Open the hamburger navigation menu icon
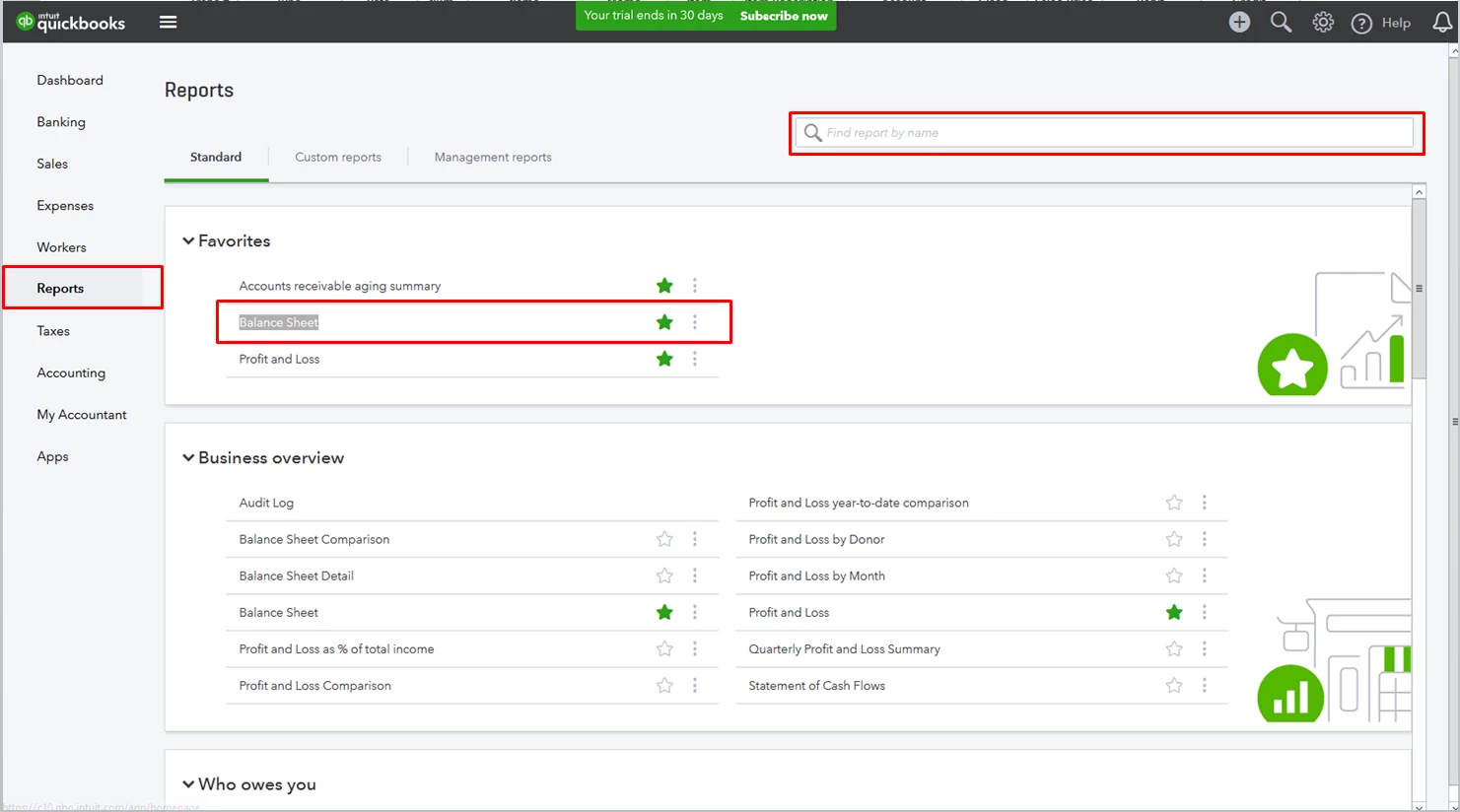This screenshot has width=1460, height=812. (x=169, y=22)
